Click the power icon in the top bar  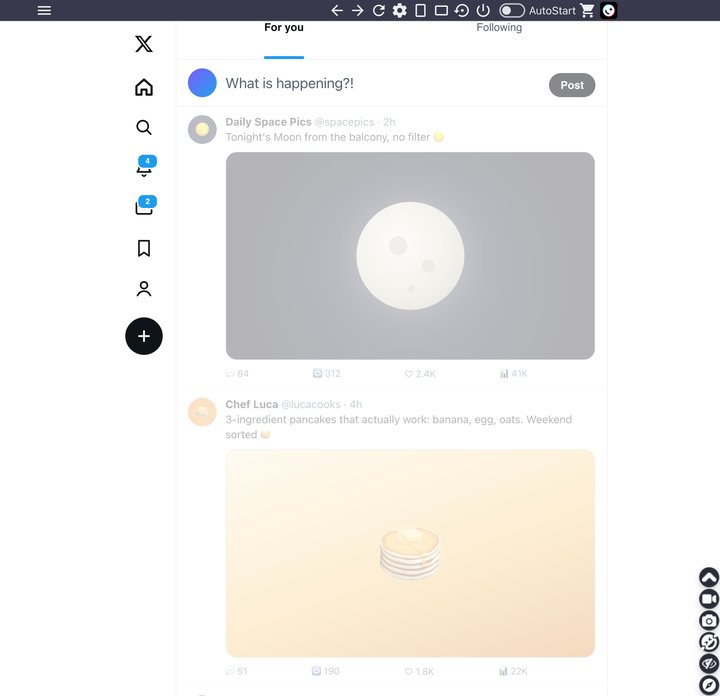(483, 10)
